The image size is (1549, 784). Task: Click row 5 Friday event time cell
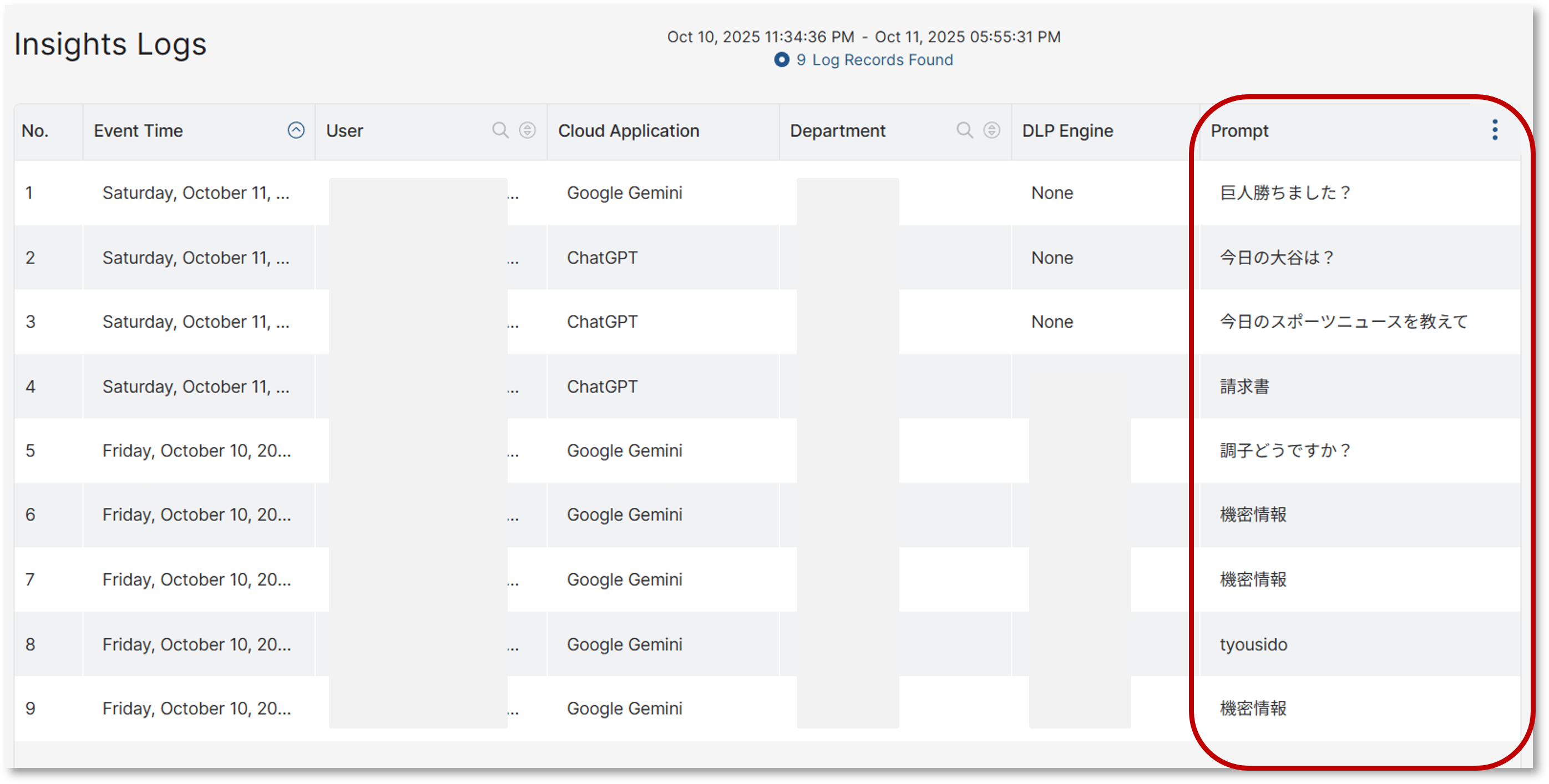tap(196, 451)
